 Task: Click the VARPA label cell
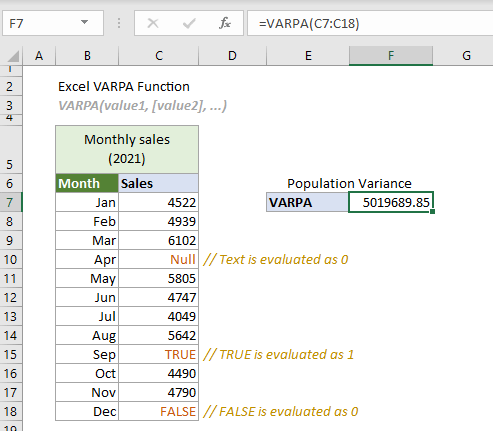point(308,202)
